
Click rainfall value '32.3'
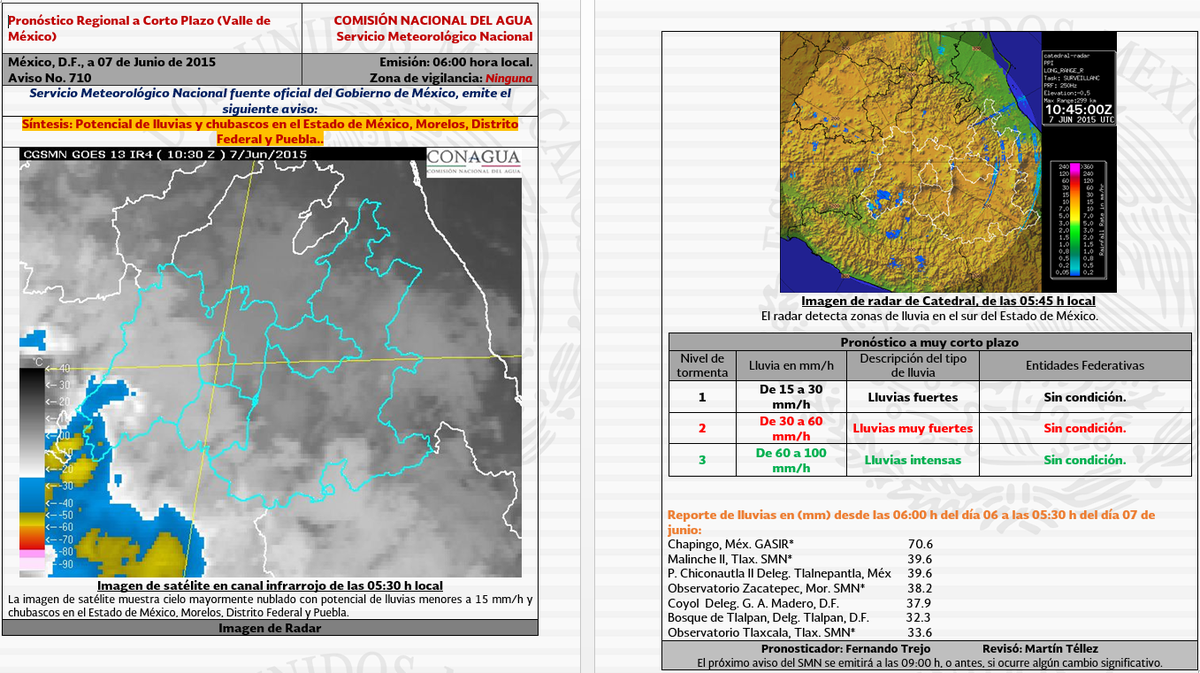pyautogui.click(x=917, y=618)
